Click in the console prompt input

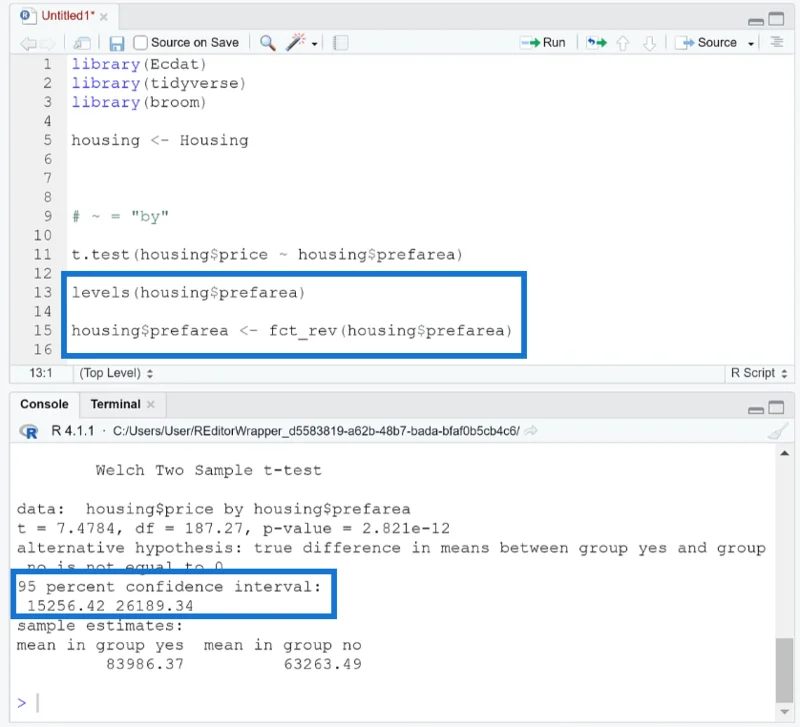398,703
